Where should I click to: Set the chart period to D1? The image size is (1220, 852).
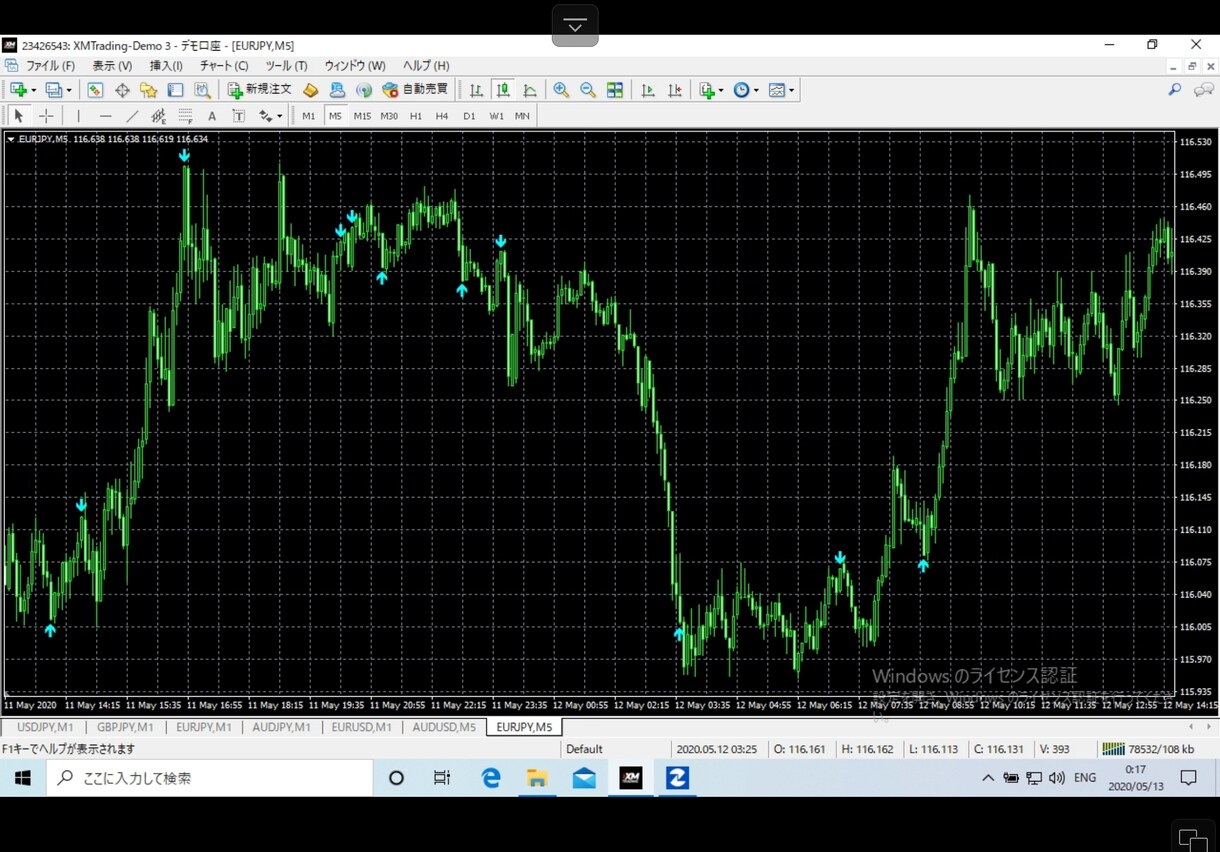pos(469,116)
